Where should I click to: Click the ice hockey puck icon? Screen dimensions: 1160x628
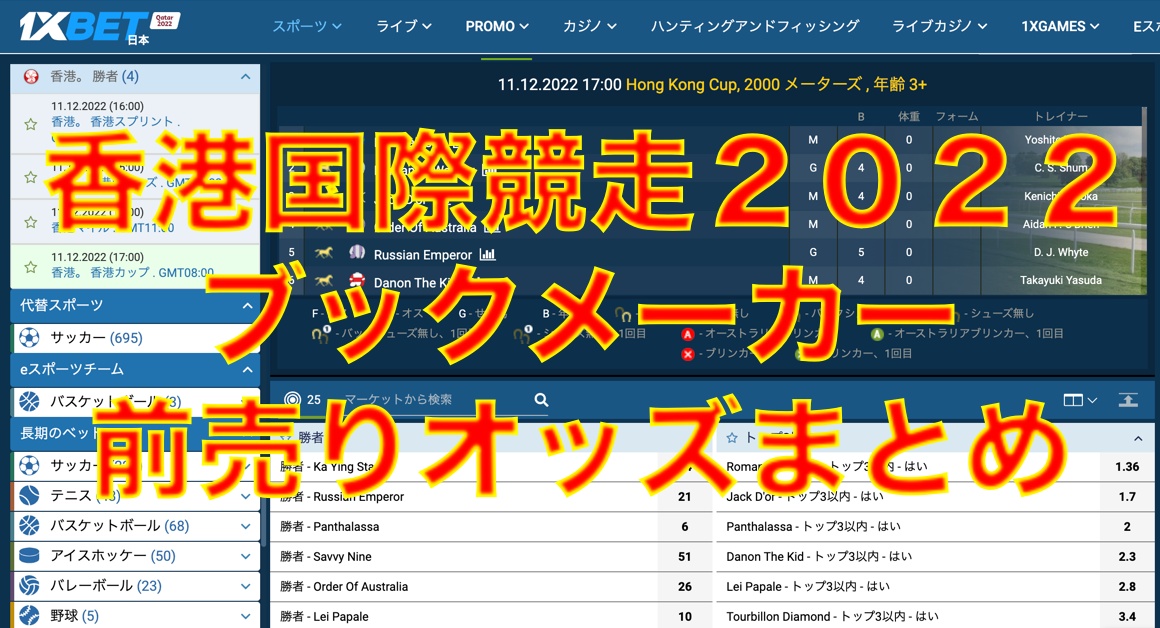click(x=29, y=556)
